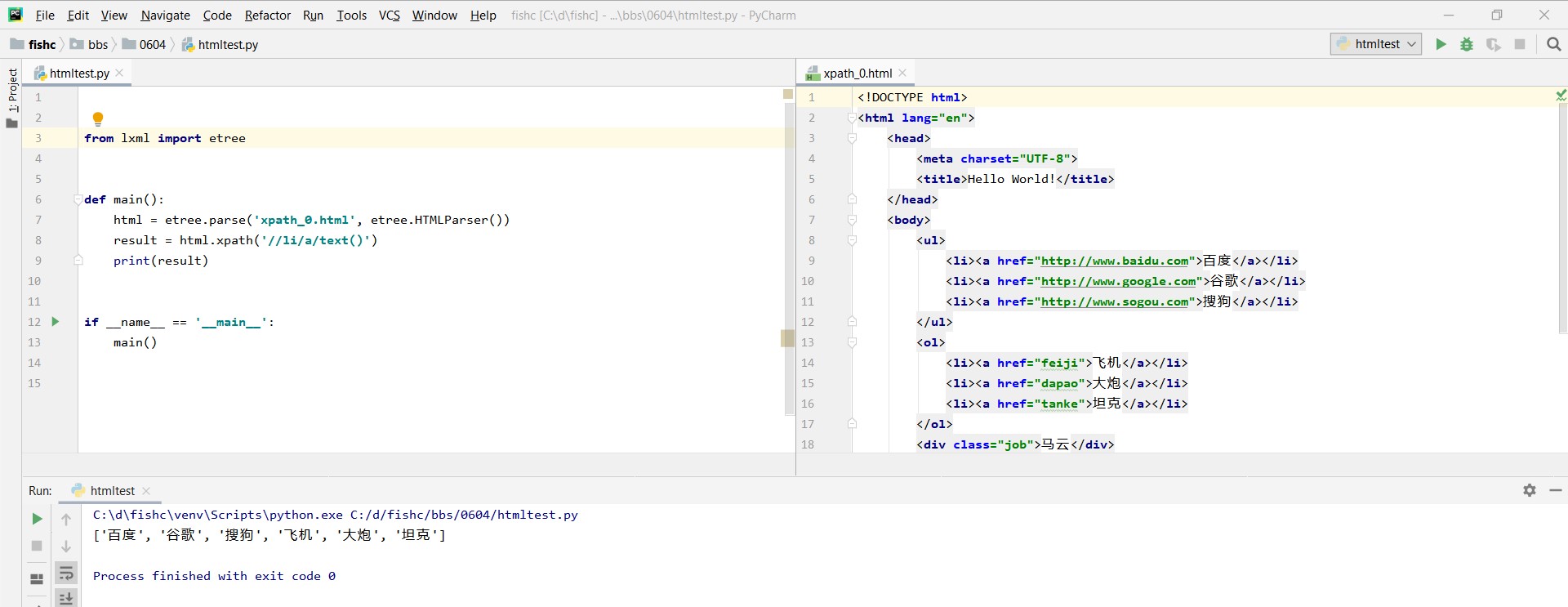Screen dimensions: 1568x607
Task: Click the PyCharm application icon
Action: point(16,15)
